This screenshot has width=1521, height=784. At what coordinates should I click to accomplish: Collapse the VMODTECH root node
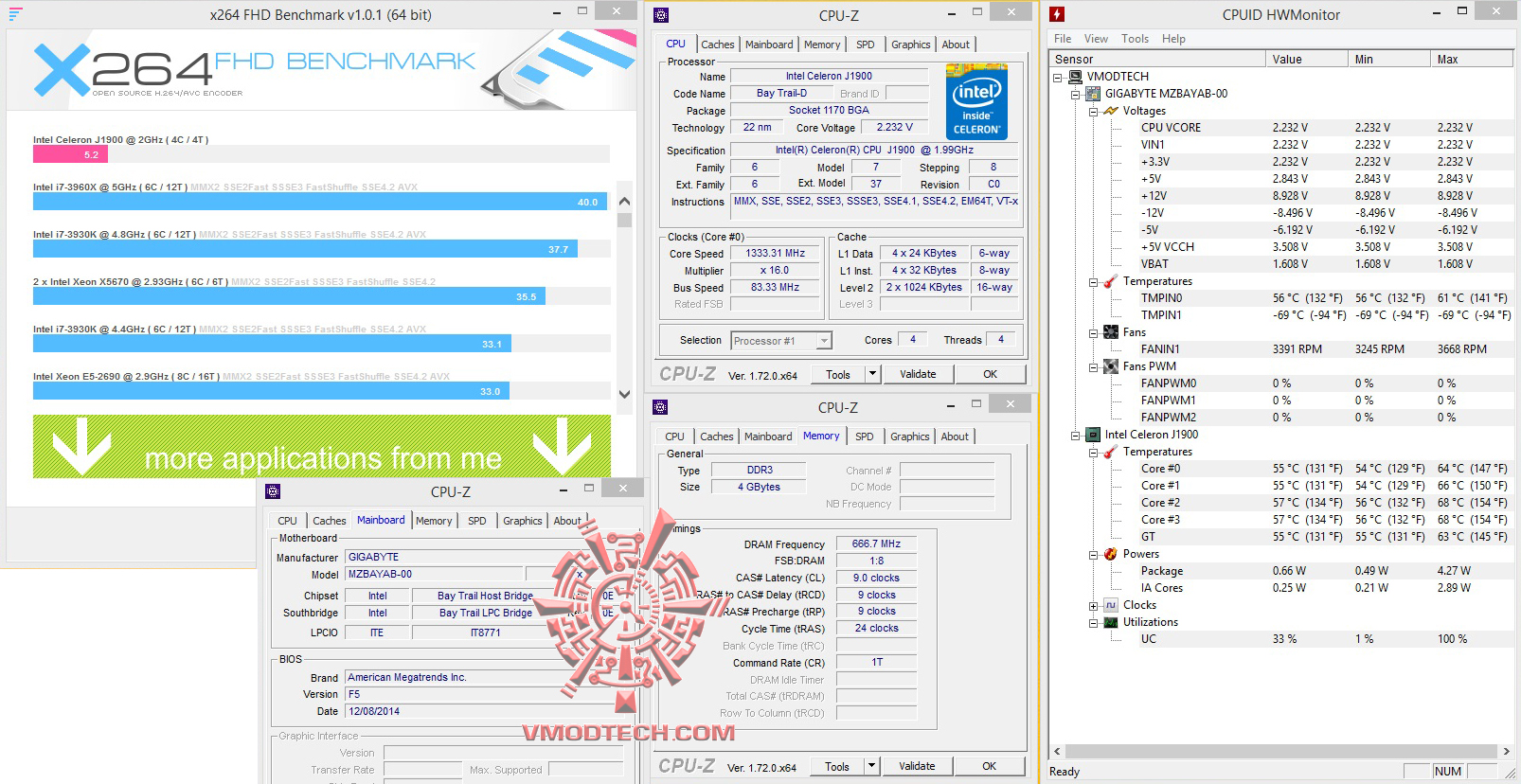coord(1058,78)
